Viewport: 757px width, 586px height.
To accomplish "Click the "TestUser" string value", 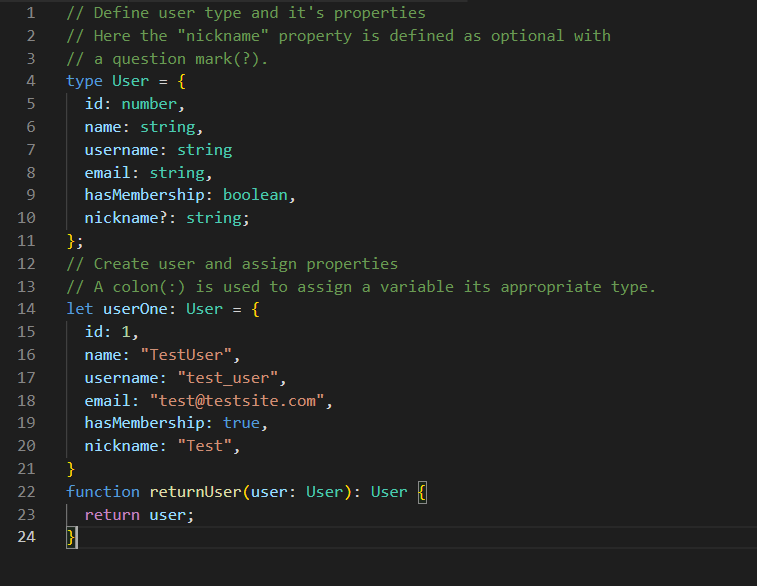I will 190,355.
